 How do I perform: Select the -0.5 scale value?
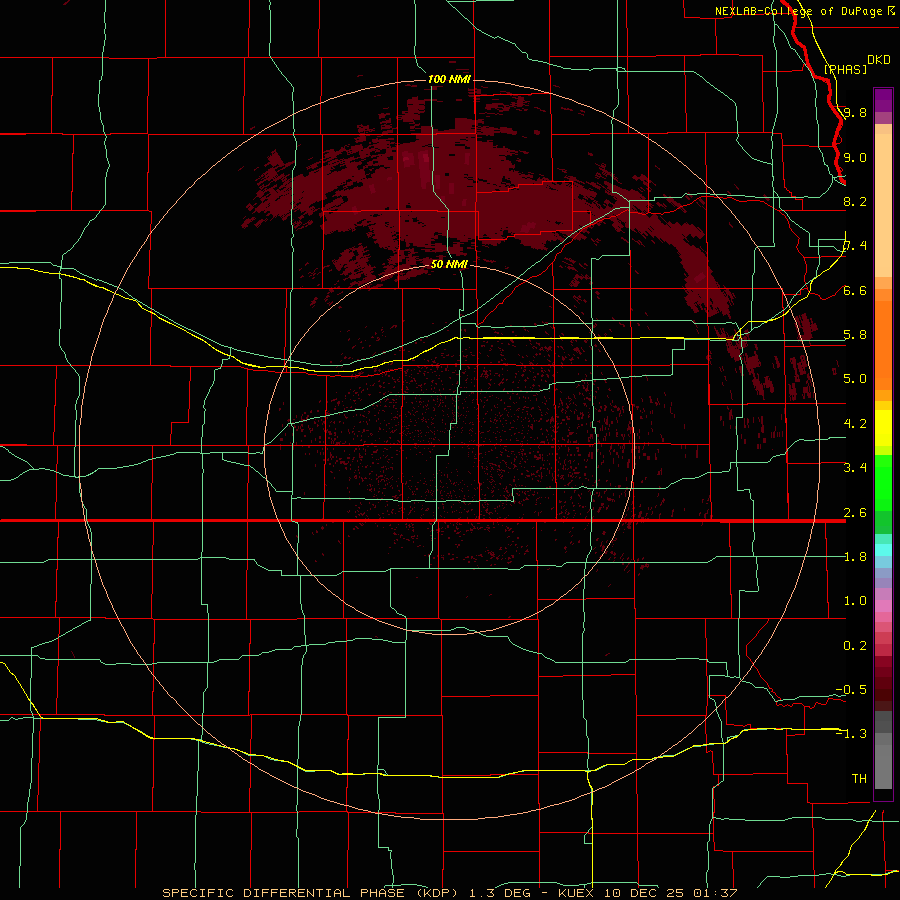pyautogui.click(x=851, y=690)
